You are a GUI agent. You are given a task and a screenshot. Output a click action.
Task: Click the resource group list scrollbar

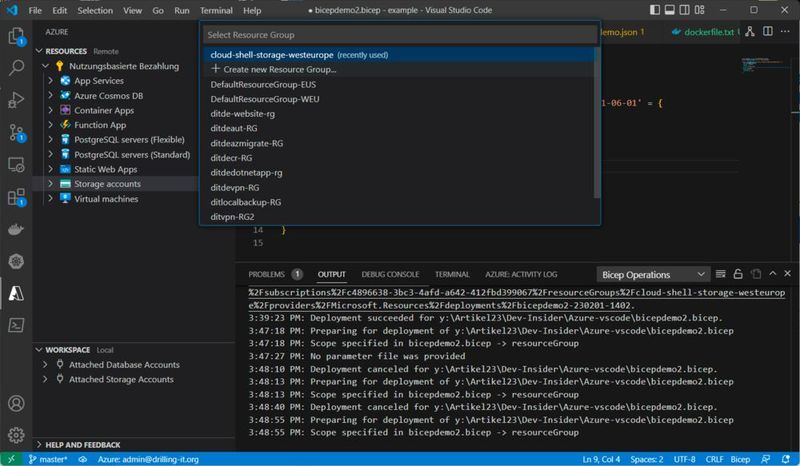pos(596,122)
